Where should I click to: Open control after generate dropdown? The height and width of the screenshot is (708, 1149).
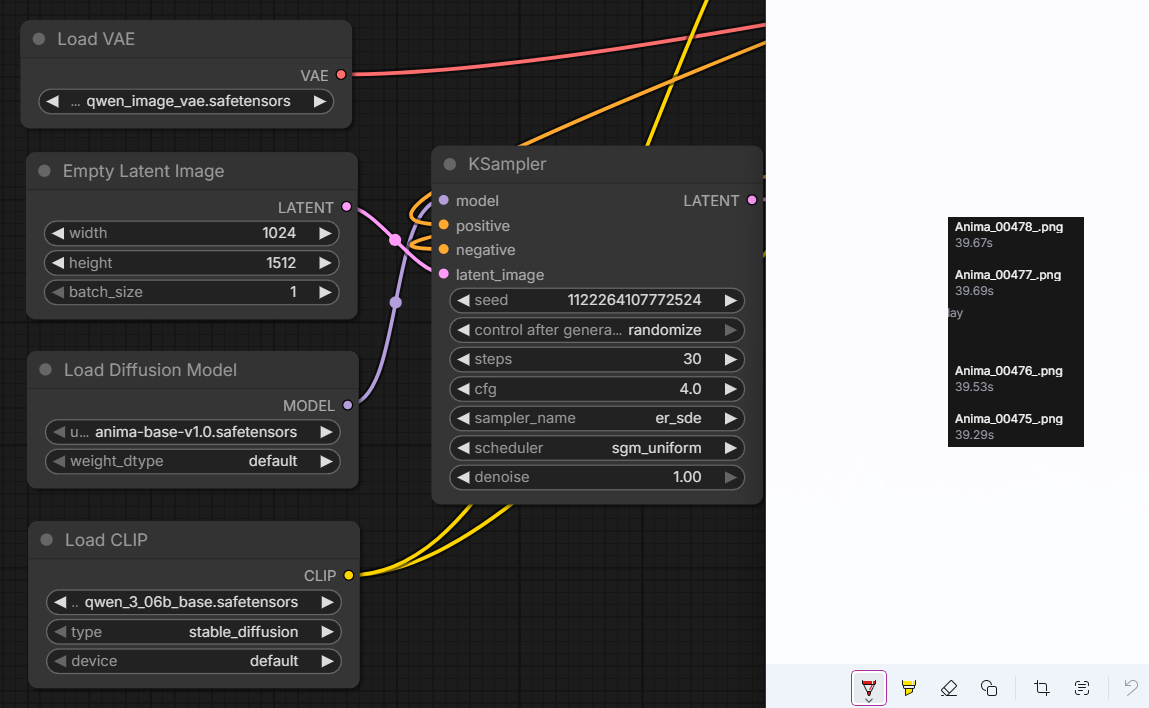point(597,330)
